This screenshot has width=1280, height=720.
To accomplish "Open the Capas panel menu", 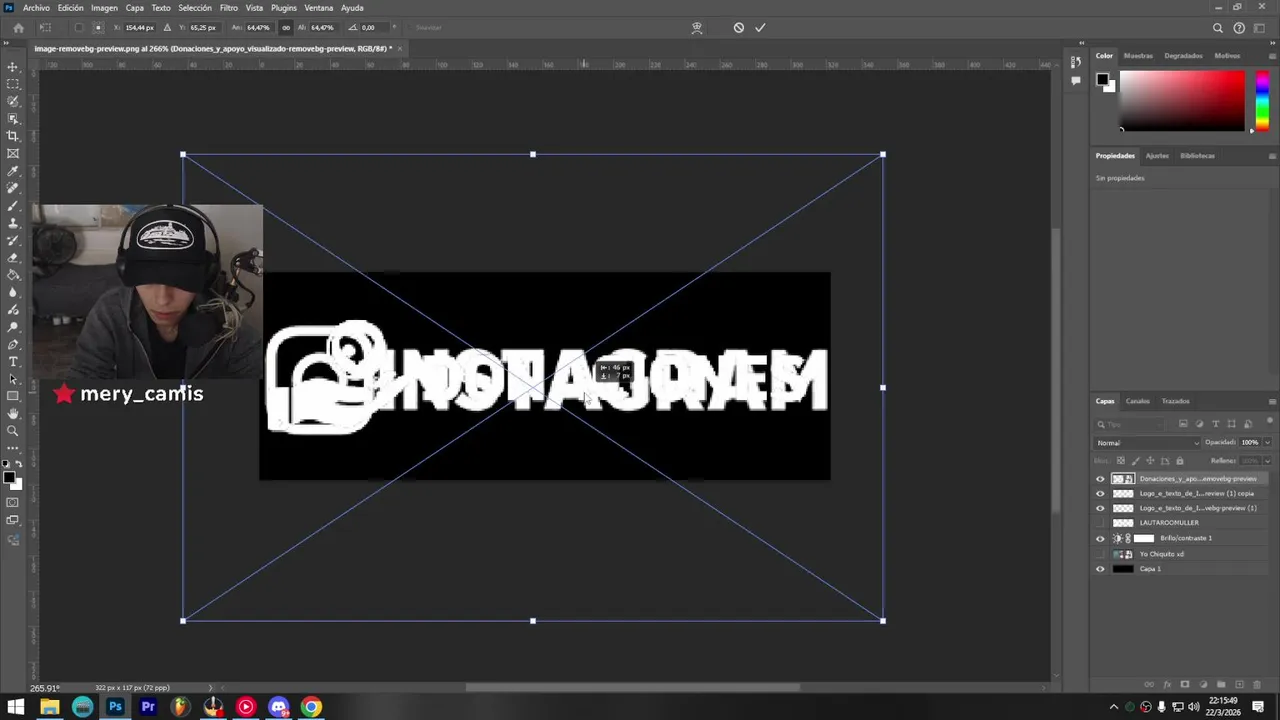I will [1272, 401].
